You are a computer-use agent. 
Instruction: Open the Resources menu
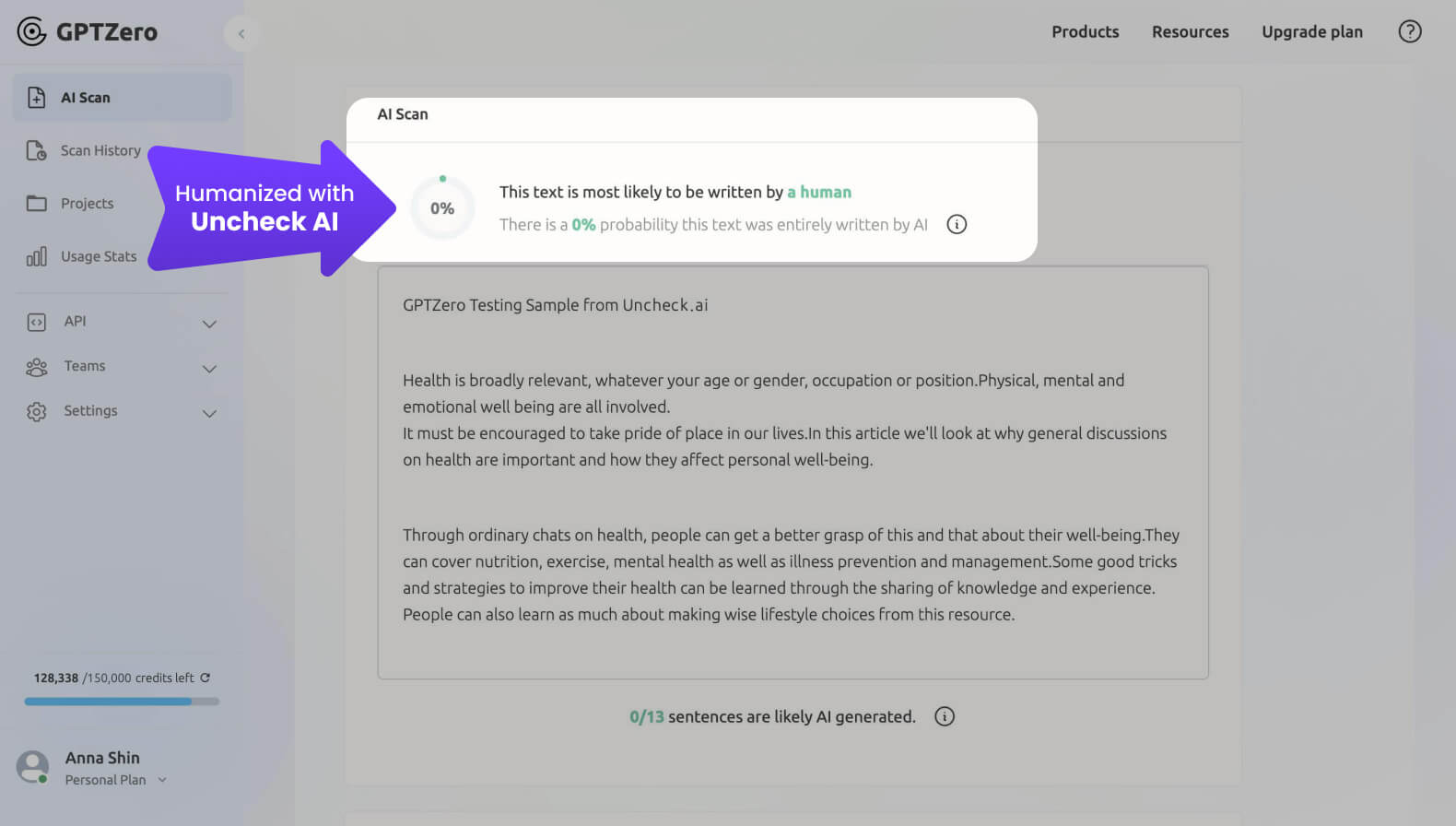point(1190,31)
